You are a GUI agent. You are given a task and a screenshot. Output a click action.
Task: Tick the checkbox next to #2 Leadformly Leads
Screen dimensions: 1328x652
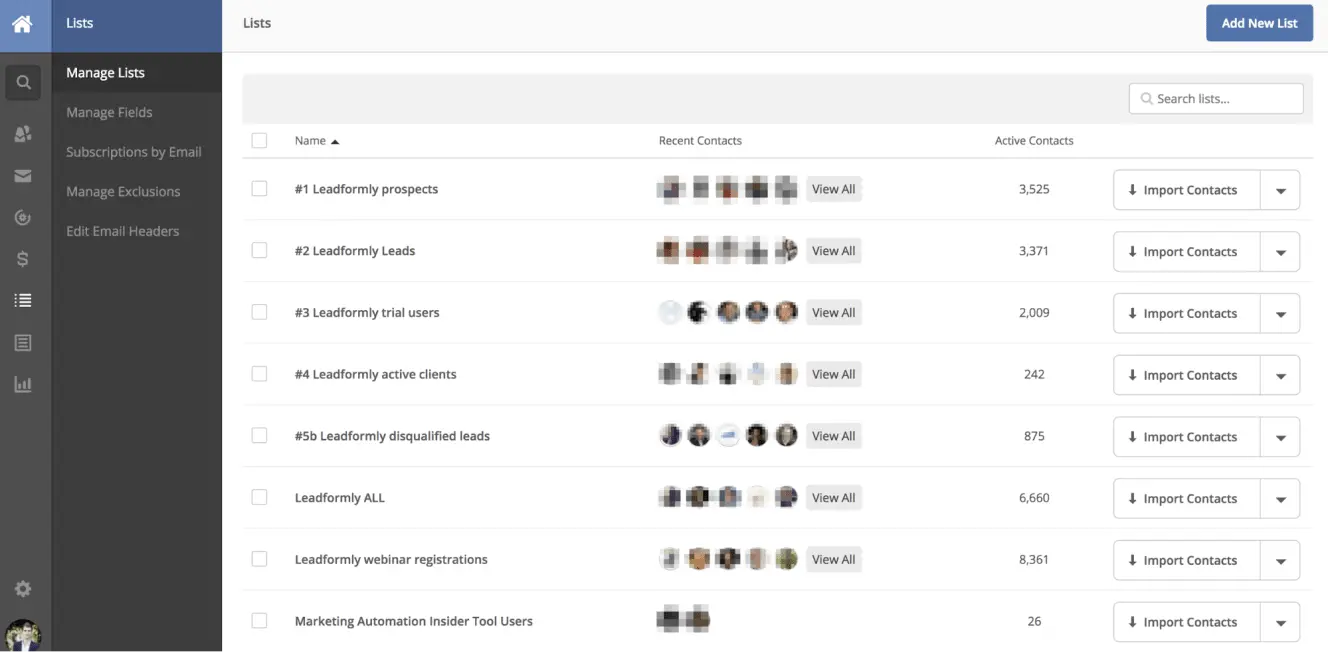click(x=259, y=251)
